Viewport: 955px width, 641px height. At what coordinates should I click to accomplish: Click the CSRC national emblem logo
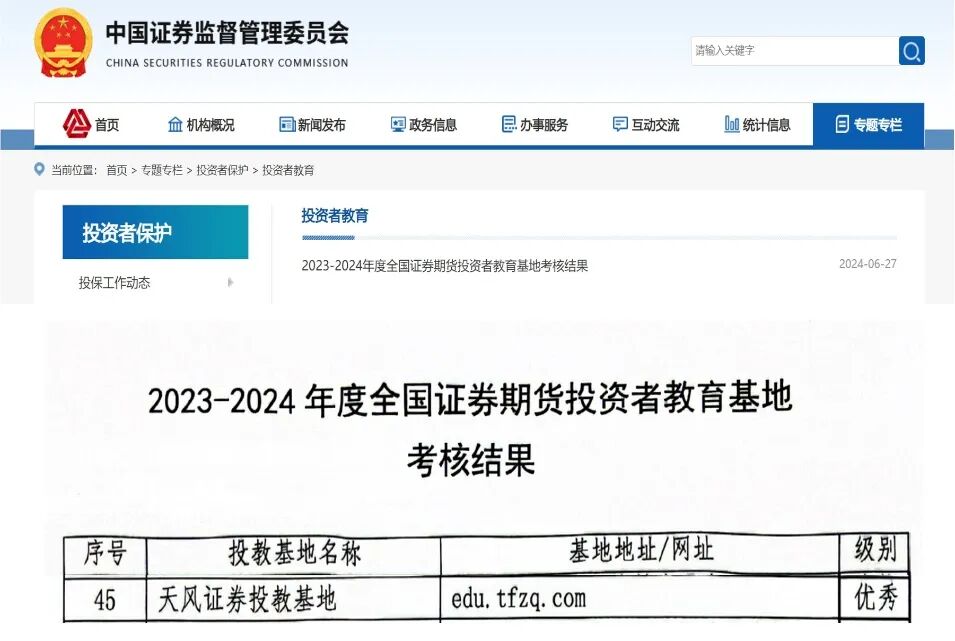tap(62, 44)
